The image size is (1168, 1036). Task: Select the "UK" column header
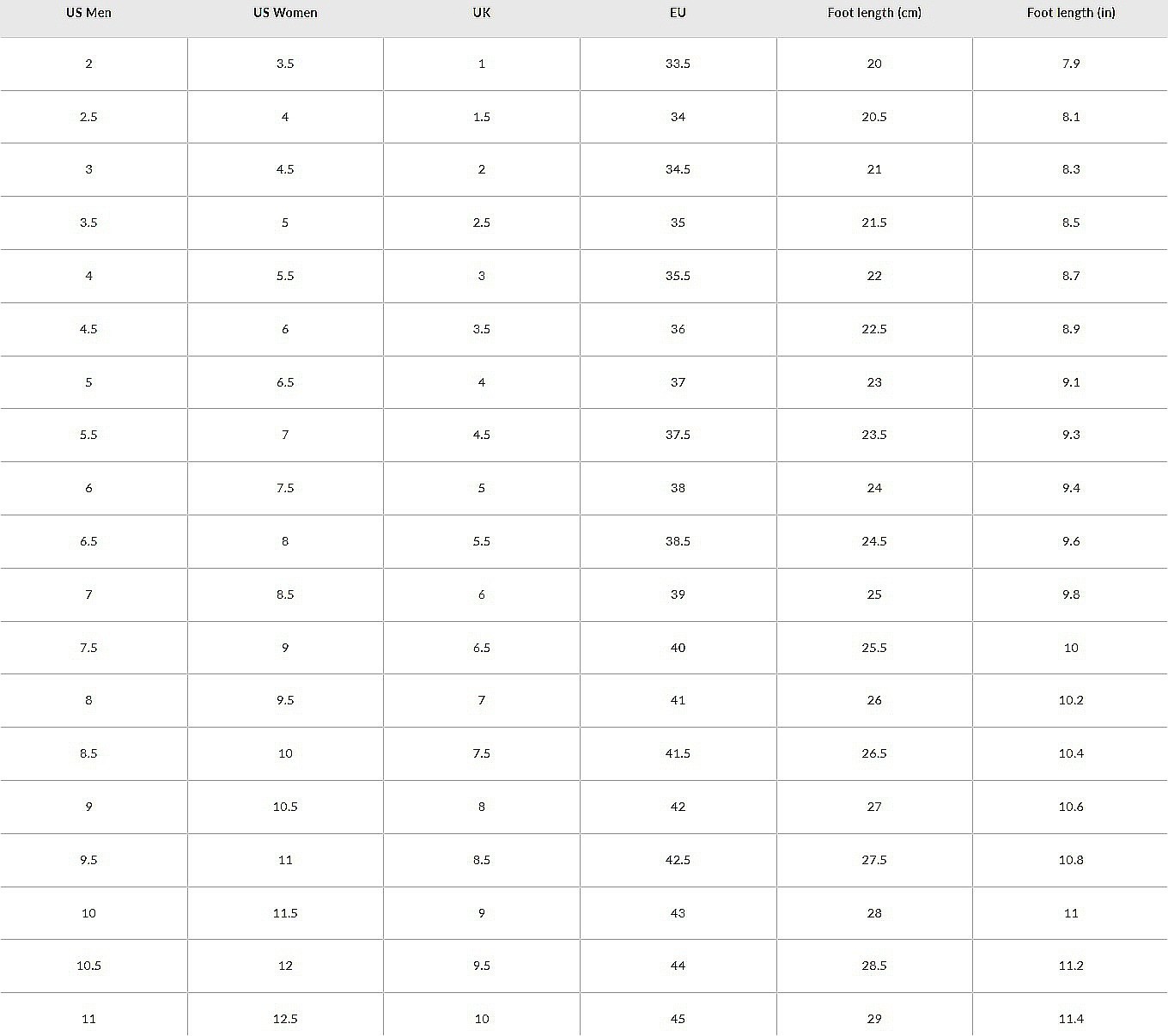click(x=482, y=13)
